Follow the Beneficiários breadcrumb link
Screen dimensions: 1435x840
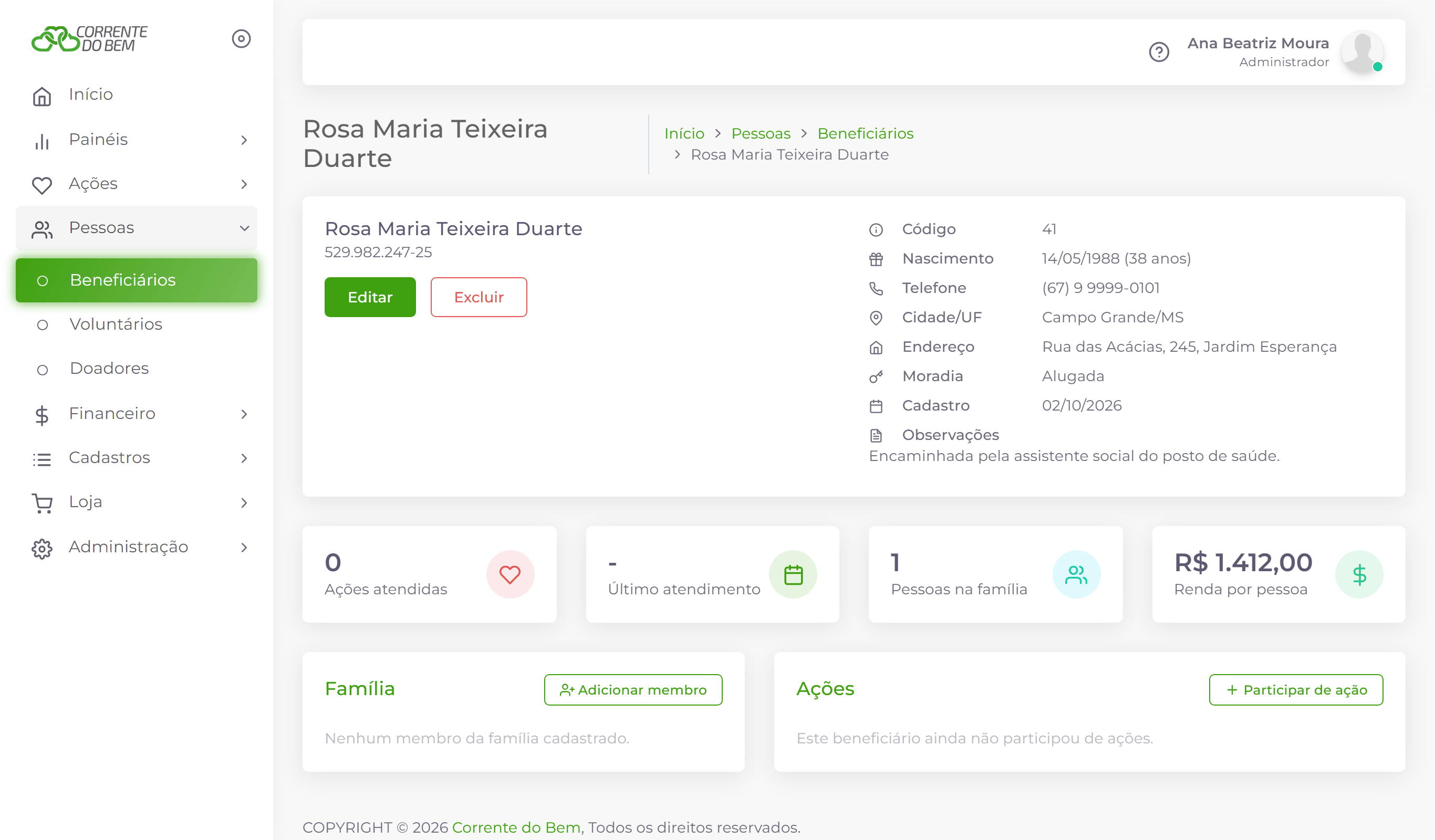(x=866, y=133)
